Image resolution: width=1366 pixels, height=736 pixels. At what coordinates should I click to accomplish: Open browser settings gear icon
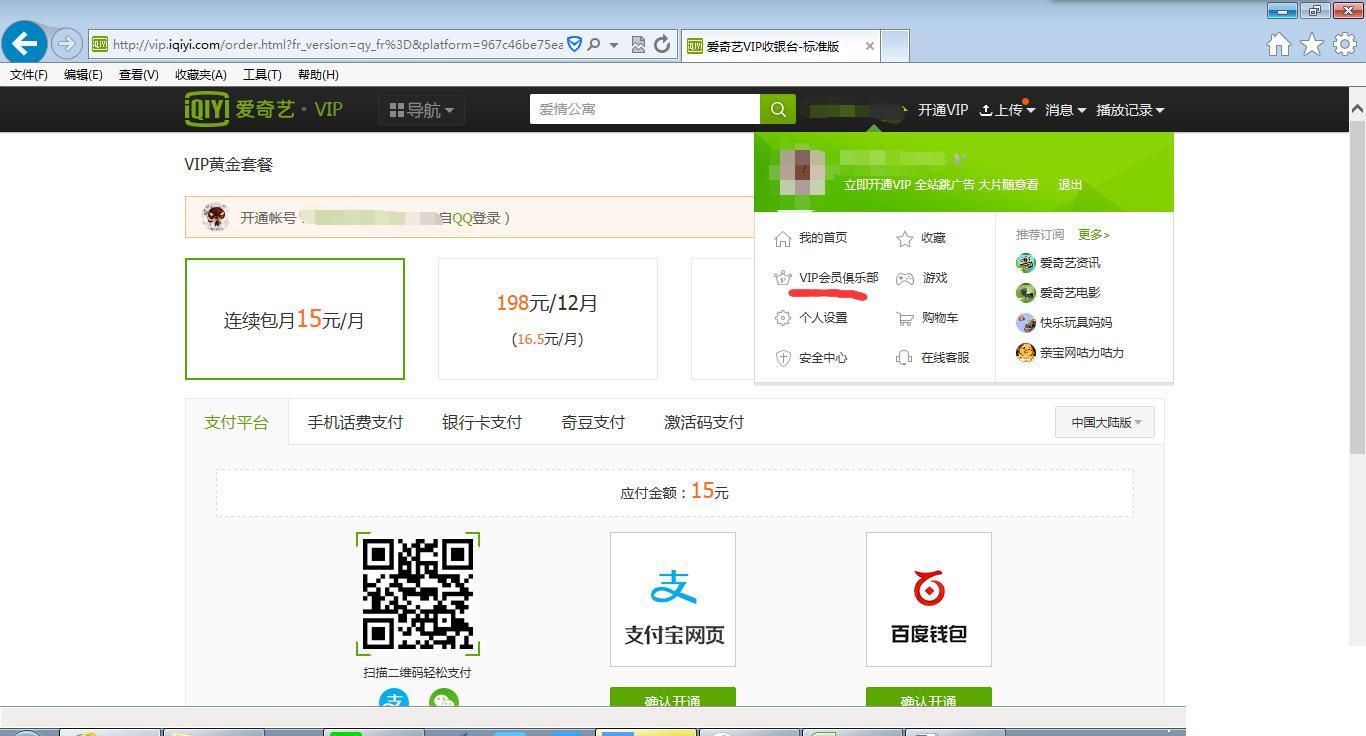click(1345, 45)
